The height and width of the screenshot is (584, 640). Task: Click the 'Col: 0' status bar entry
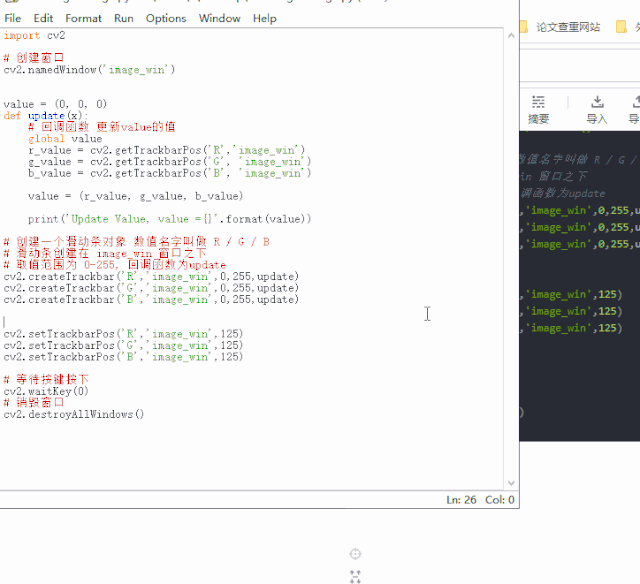pyautogui.click(x=500, y=500)
